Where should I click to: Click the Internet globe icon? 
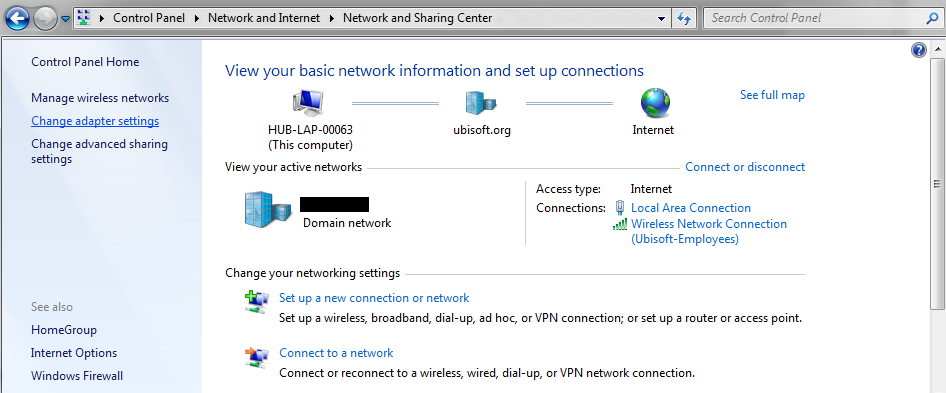(655, 103)
